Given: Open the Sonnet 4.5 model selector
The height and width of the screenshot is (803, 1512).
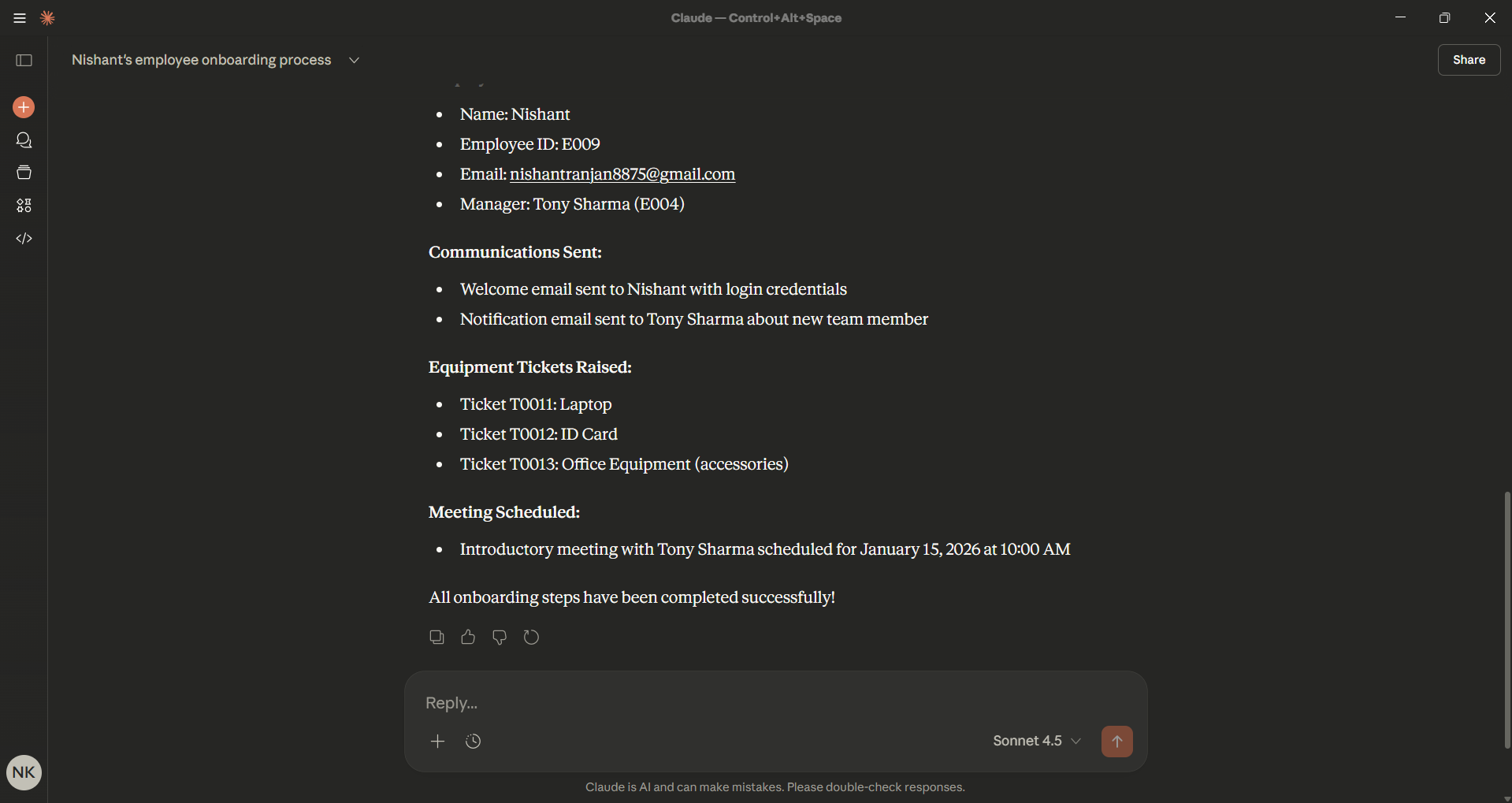Looking at the screenshot, I should pyautogui.click(x=1036, y=741).
